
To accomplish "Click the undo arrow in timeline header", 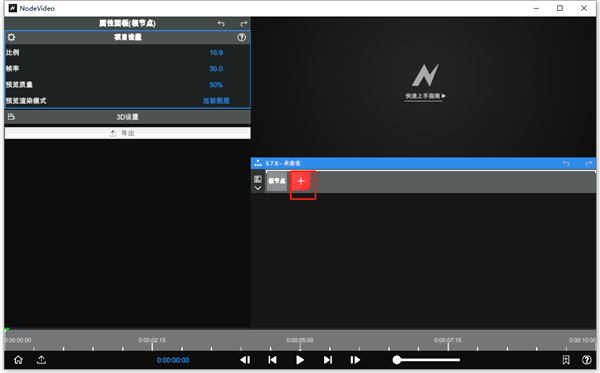I will (566, 163).
